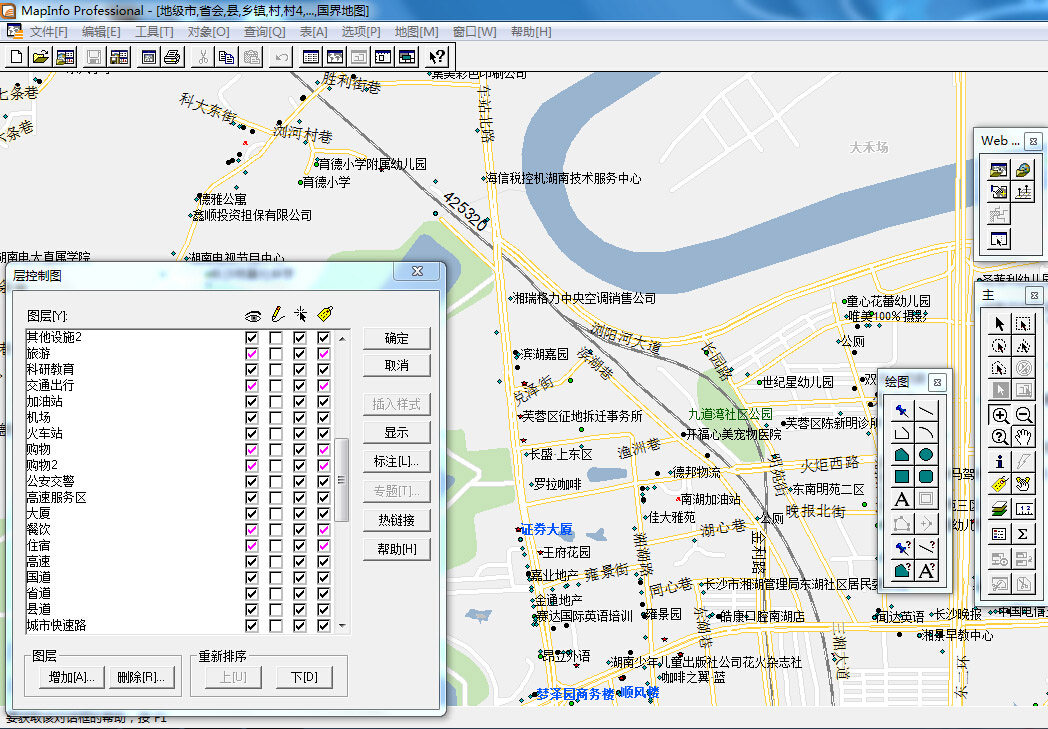This screenshot has width=1048, height=729.
Task: Click the Cut scissors icon
Action: point(201,57)
